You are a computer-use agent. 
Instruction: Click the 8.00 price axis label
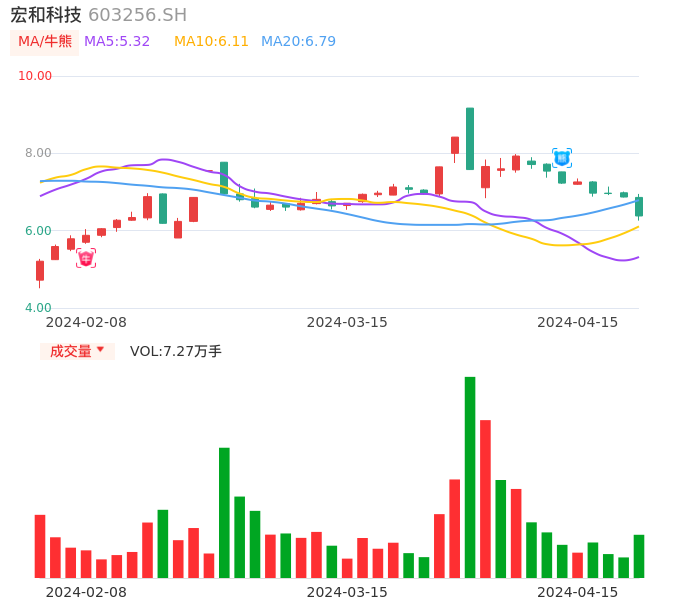[38, 153]
